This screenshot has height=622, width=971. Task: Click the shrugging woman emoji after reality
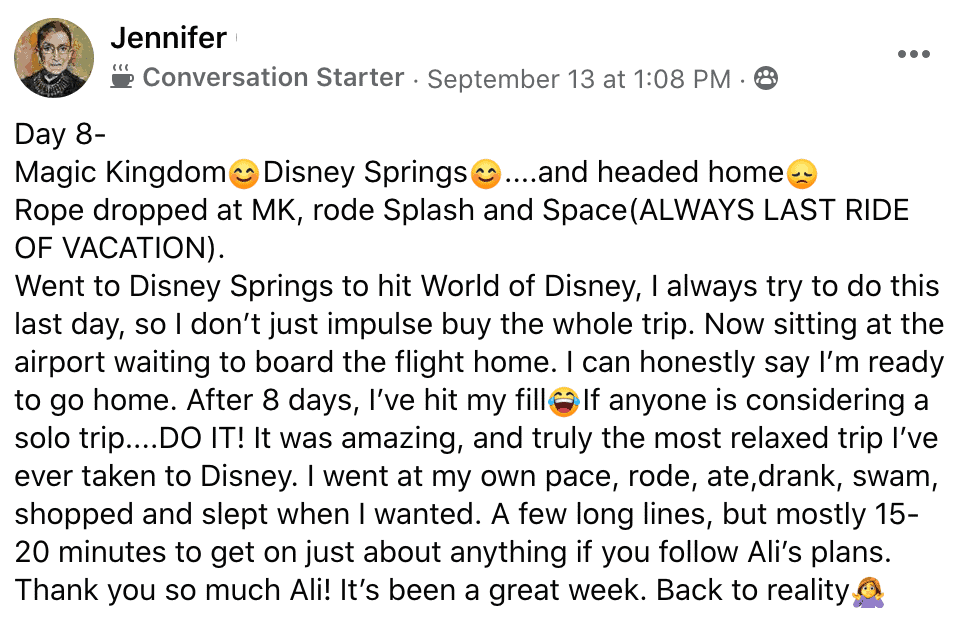click(868, 591)
